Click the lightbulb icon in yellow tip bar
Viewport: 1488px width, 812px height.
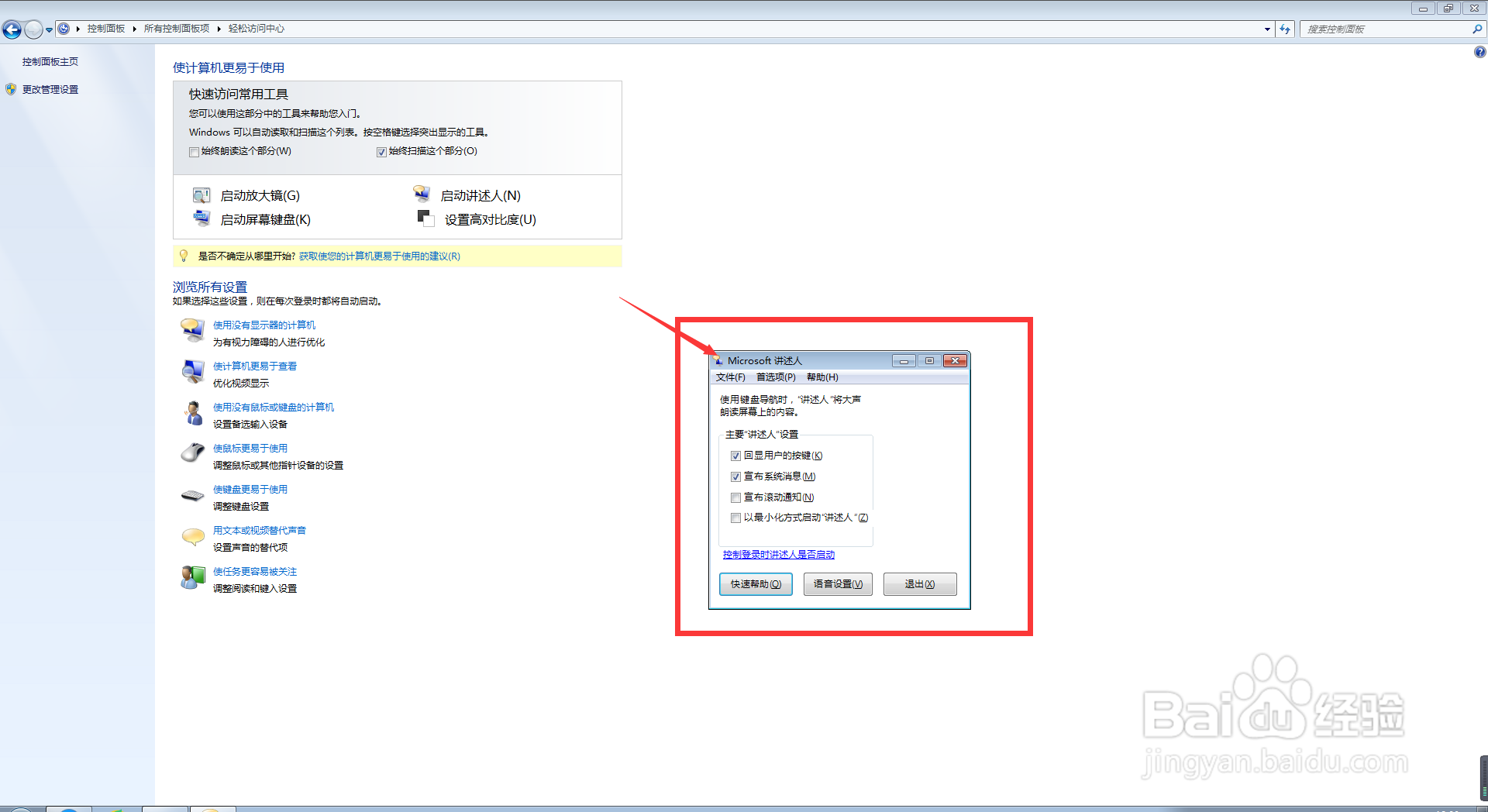click(x=184, y=256)
